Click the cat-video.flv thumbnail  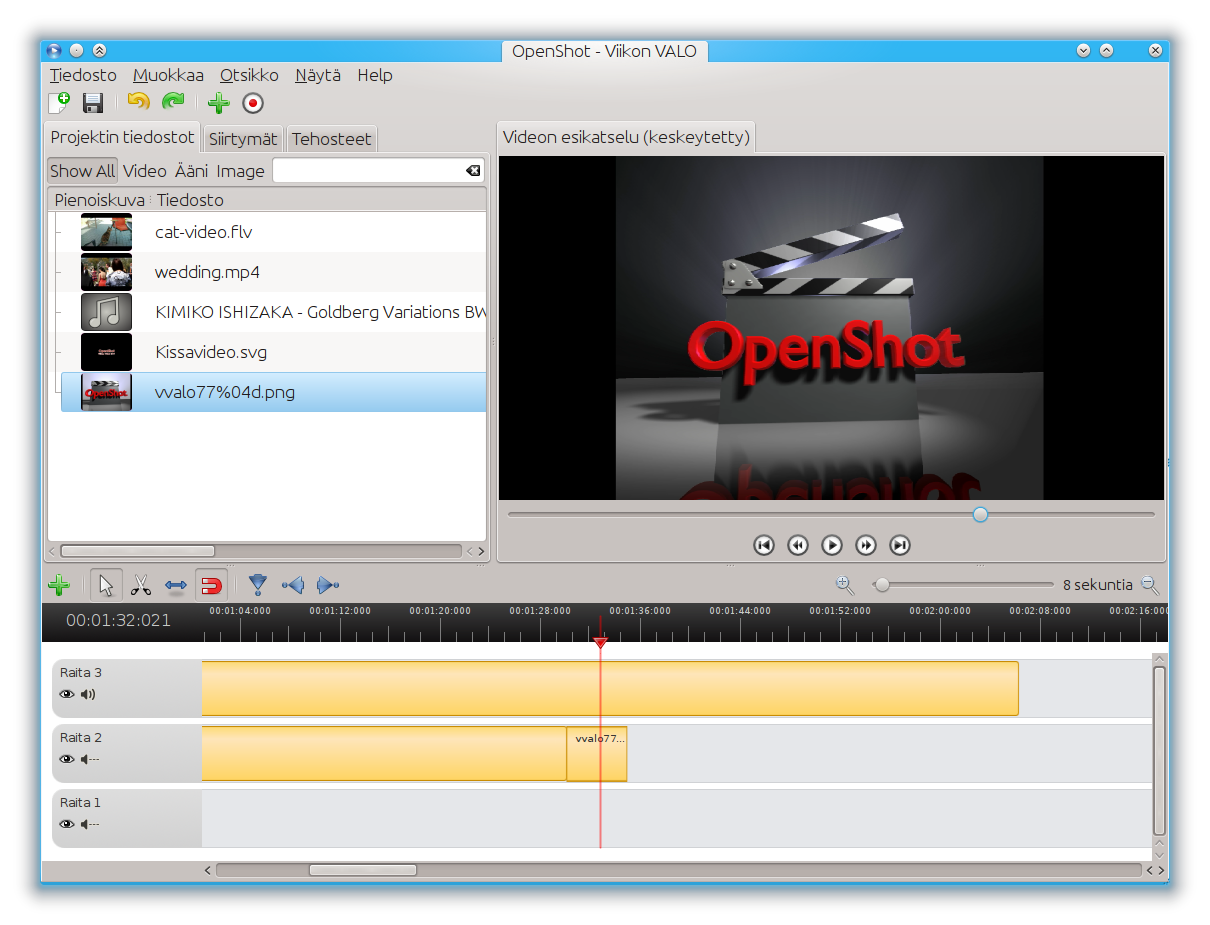point(106,232)
